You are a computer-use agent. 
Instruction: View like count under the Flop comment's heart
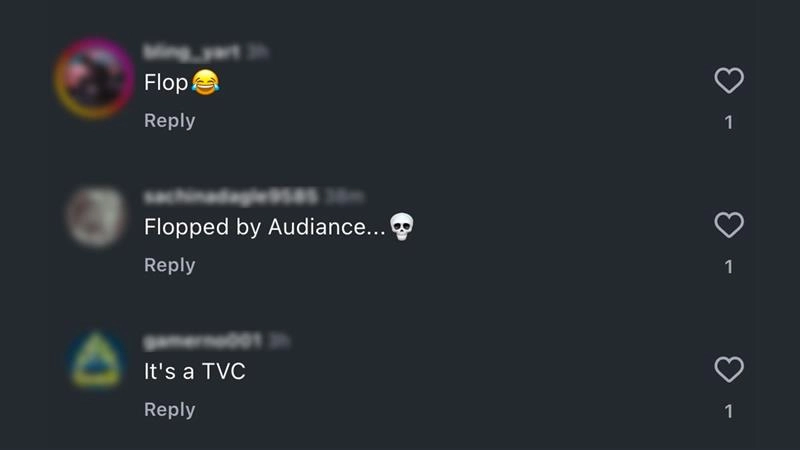(729, 122)
